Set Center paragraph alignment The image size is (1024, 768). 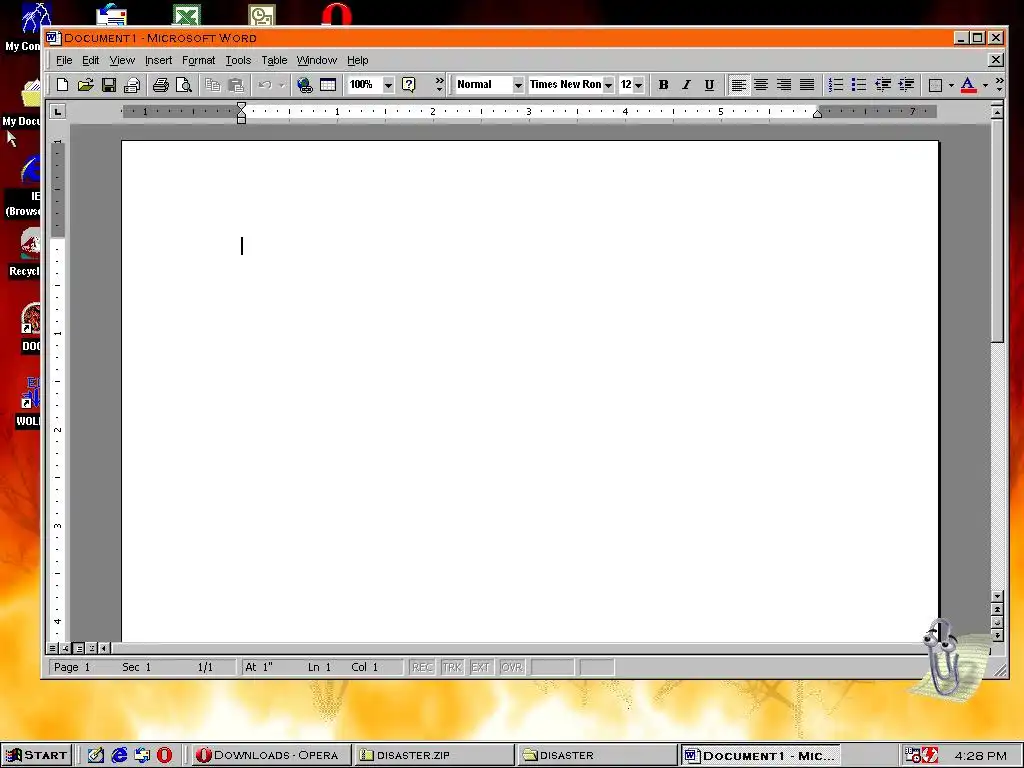click(x=761, y=85)
